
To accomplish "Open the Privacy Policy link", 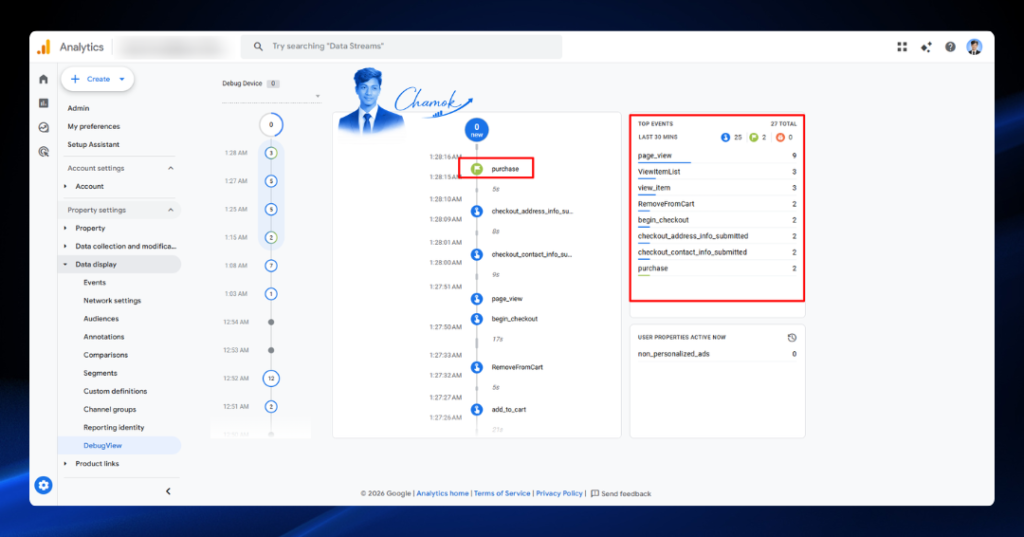I will point(559,494).
